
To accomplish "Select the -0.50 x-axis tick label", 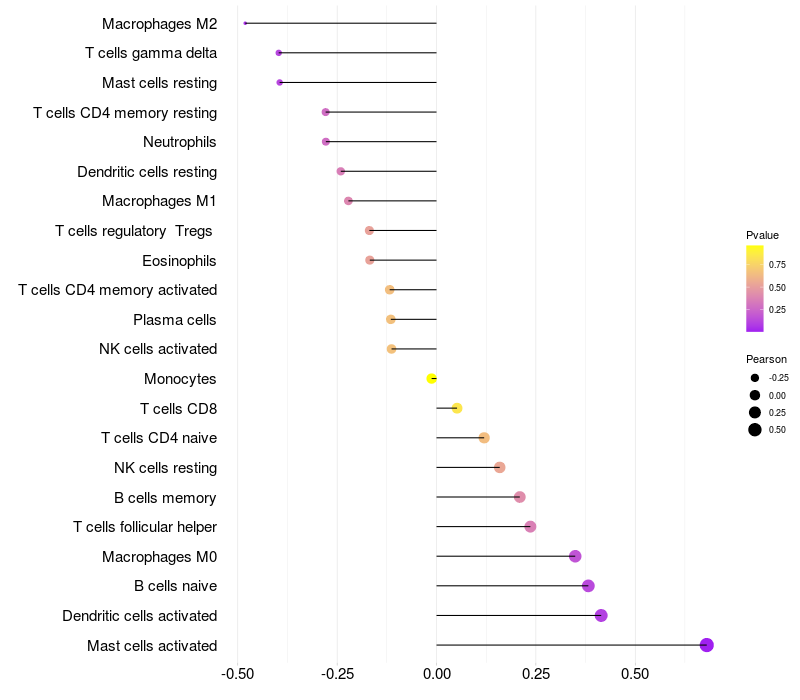I will (x=237, y=674).
